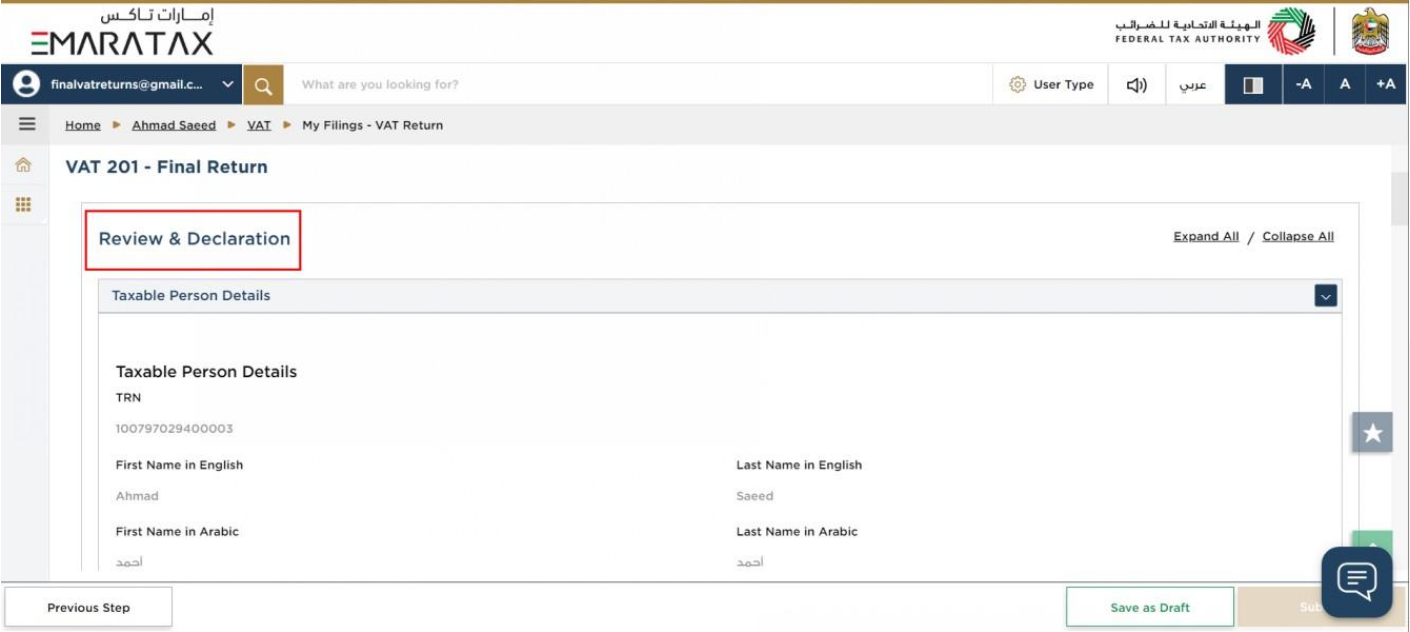Click the page vertical scrollbar
The image size is (1410, 632).
(x=1400, y=200)
